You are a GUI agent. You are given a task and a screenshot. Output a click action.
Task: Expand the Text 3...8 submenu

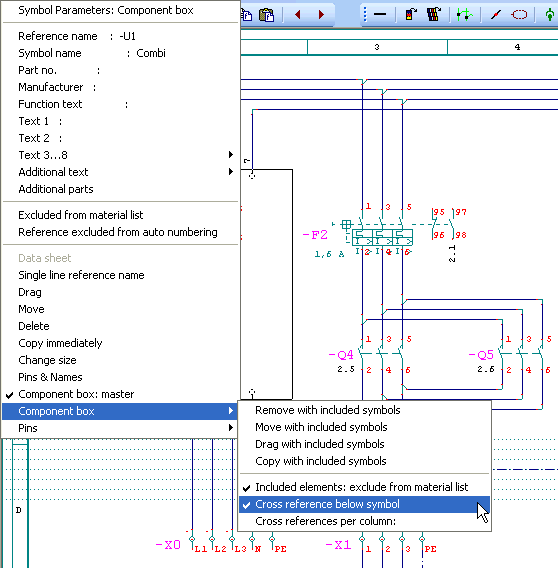click(x=120, y=155)
